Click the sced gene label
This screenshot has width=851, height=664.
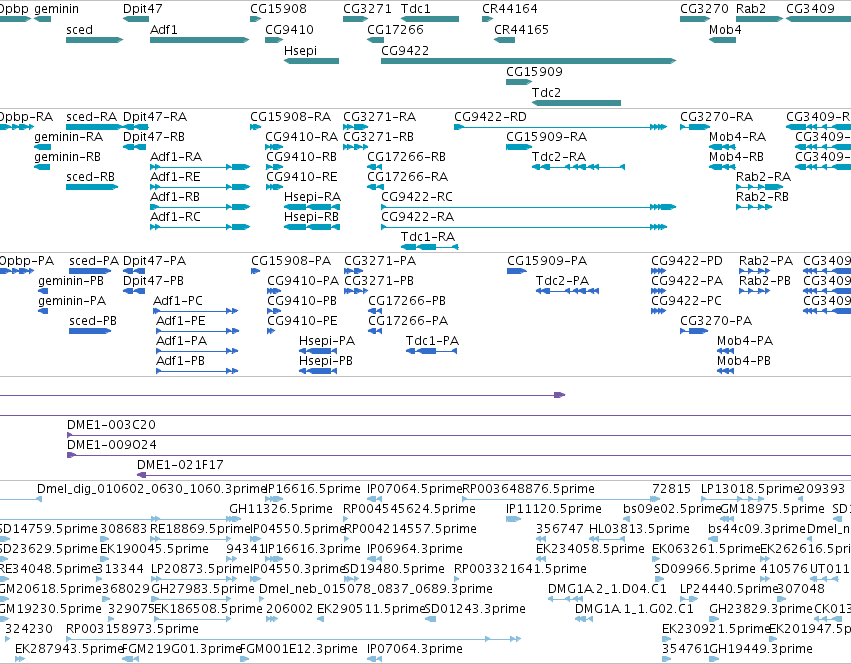pos(79,30)
